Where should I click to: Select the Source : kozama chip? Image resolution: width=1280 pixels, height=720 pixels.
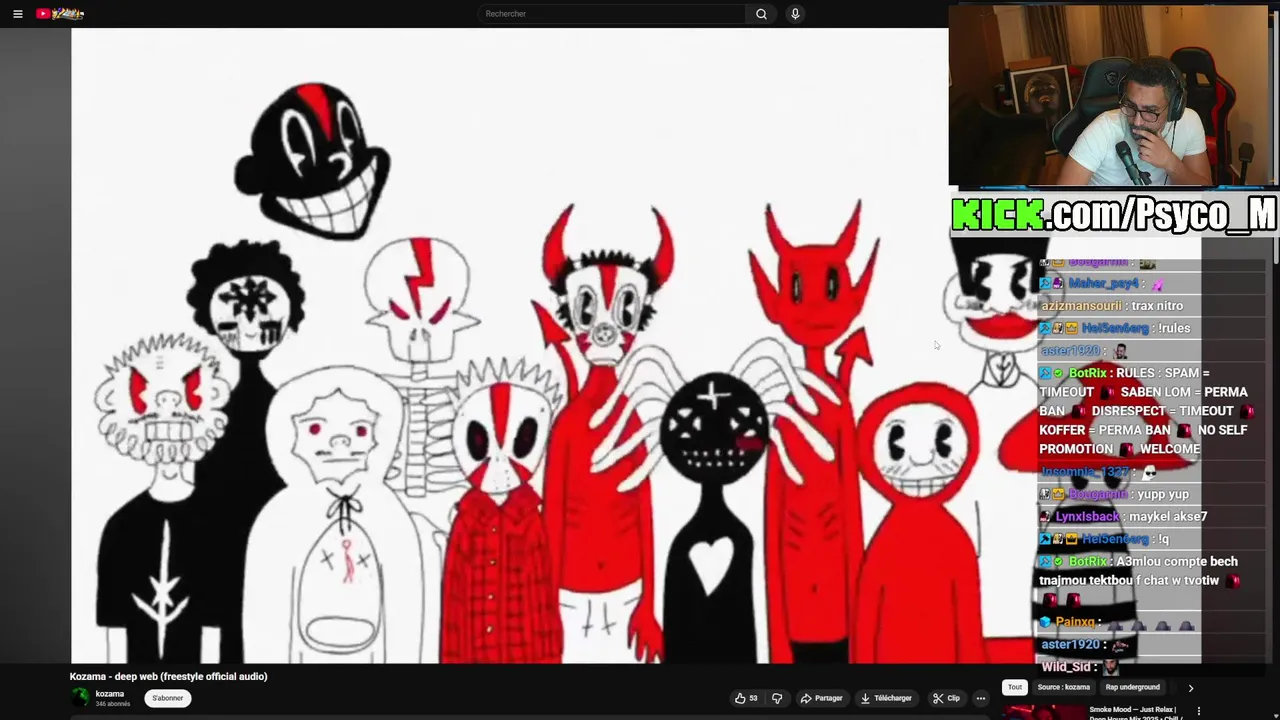1063,687
